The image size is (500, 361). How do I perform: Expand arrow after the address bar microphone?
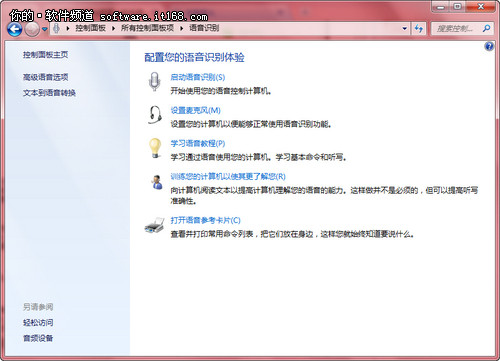click(68, 29)
